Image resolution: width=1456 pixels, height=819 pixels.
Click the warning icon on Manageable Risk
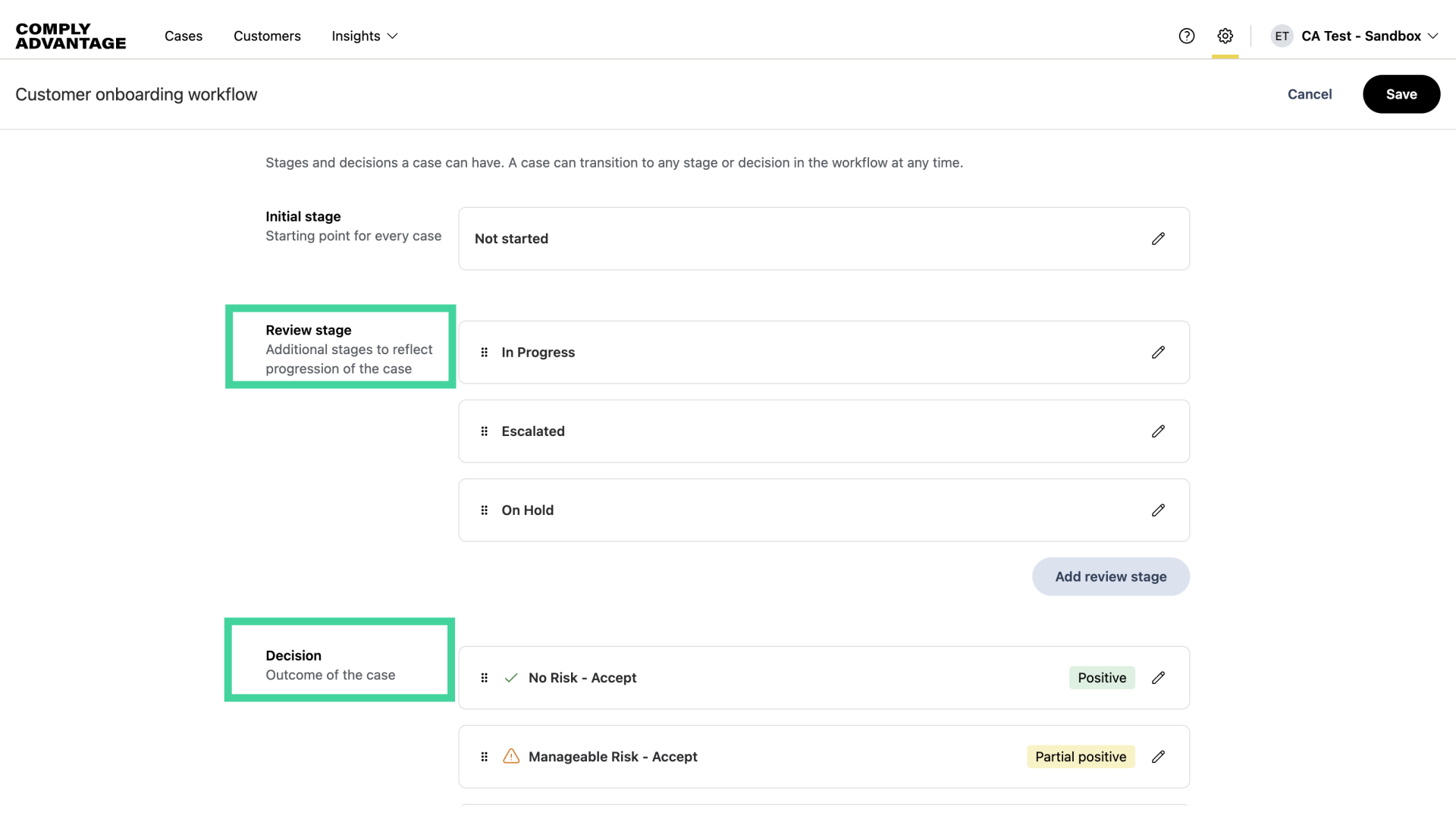click(510, 756)
